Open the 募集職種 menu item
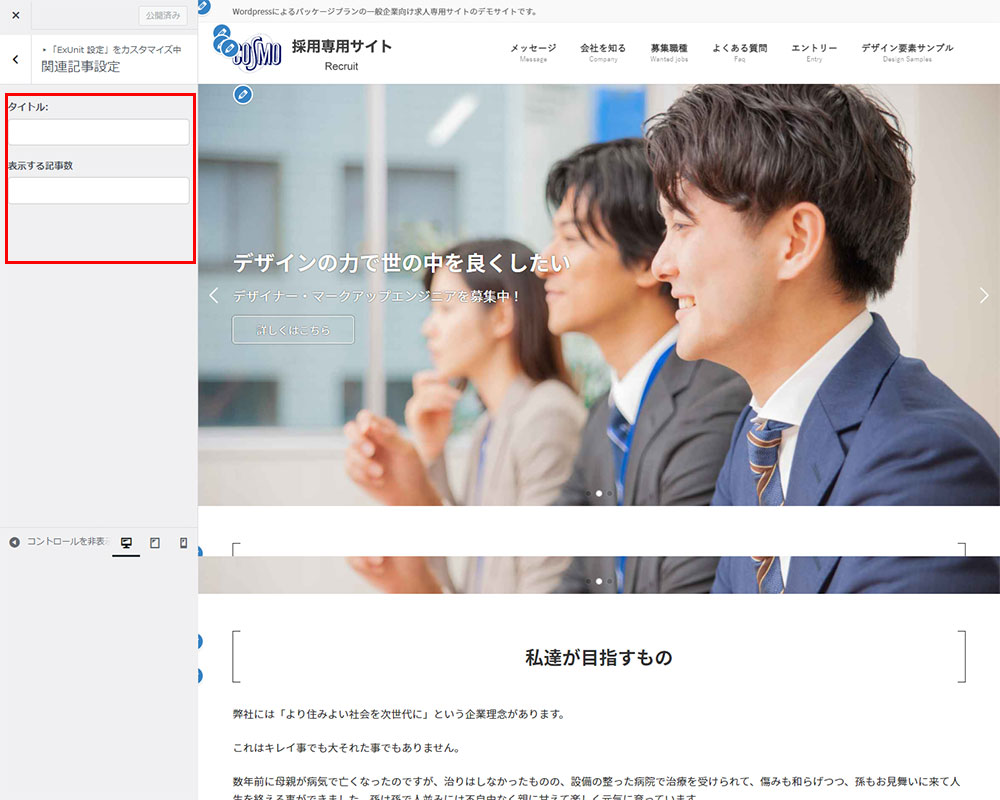 tap(669, 52)
